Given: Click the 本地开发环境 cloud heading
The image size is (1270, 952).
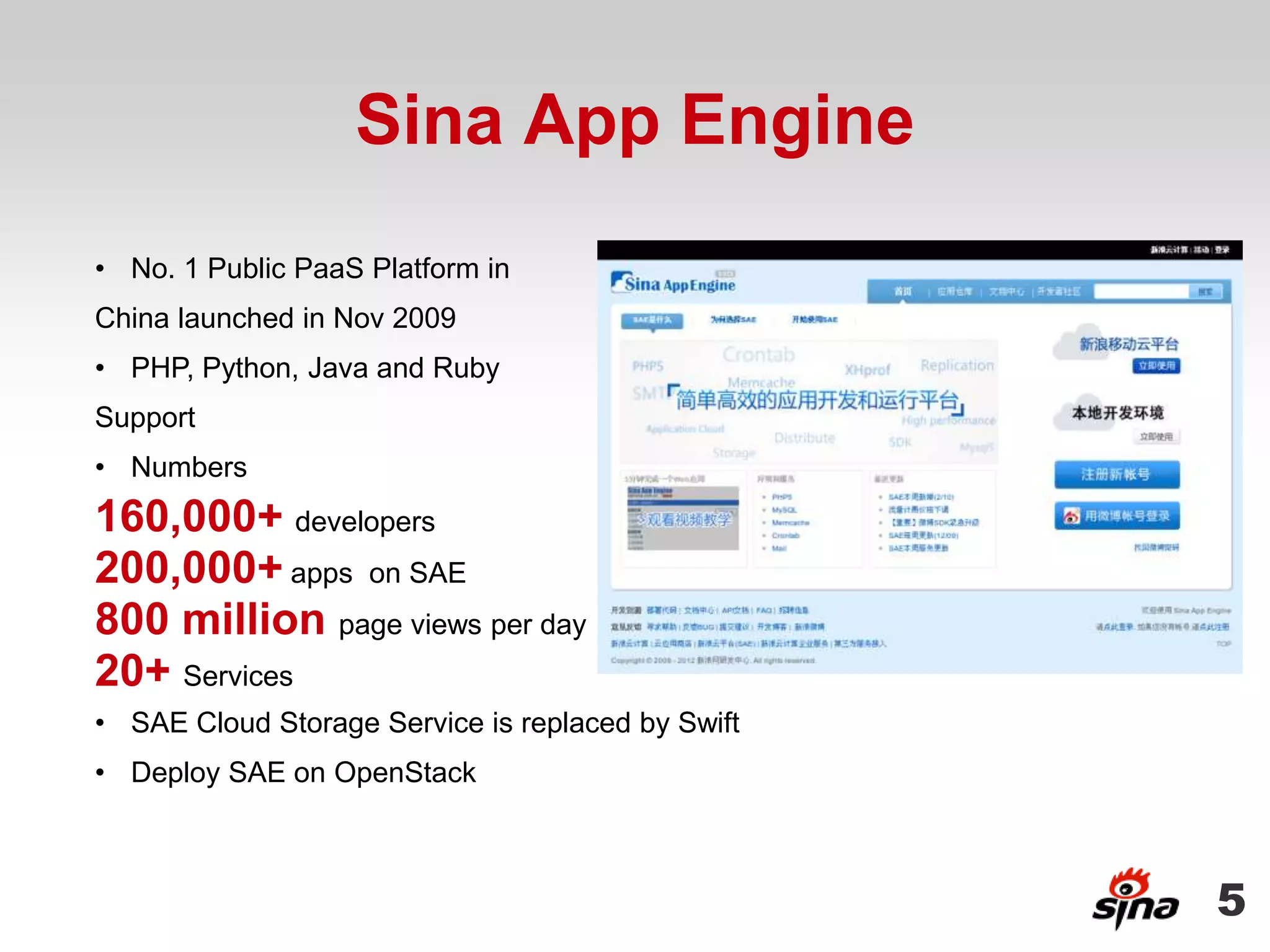Looking at the screenshot, I should pyautogui.click(x=1118, y=413).
